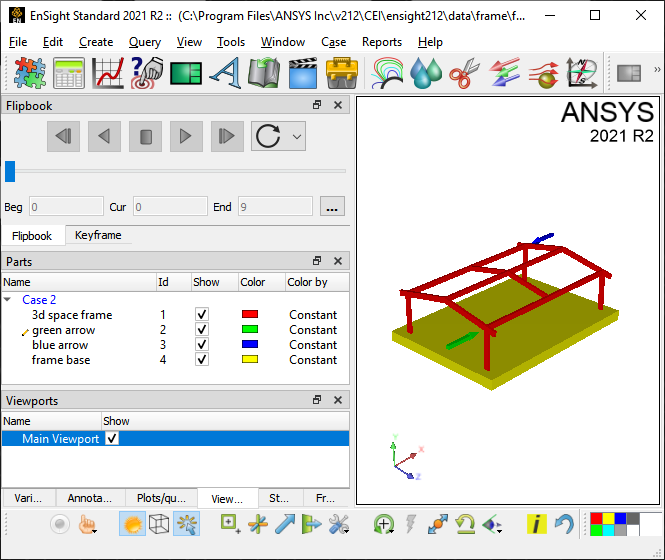Click the blue undo arrow icon
665x560 pixels.
point(564,524)
